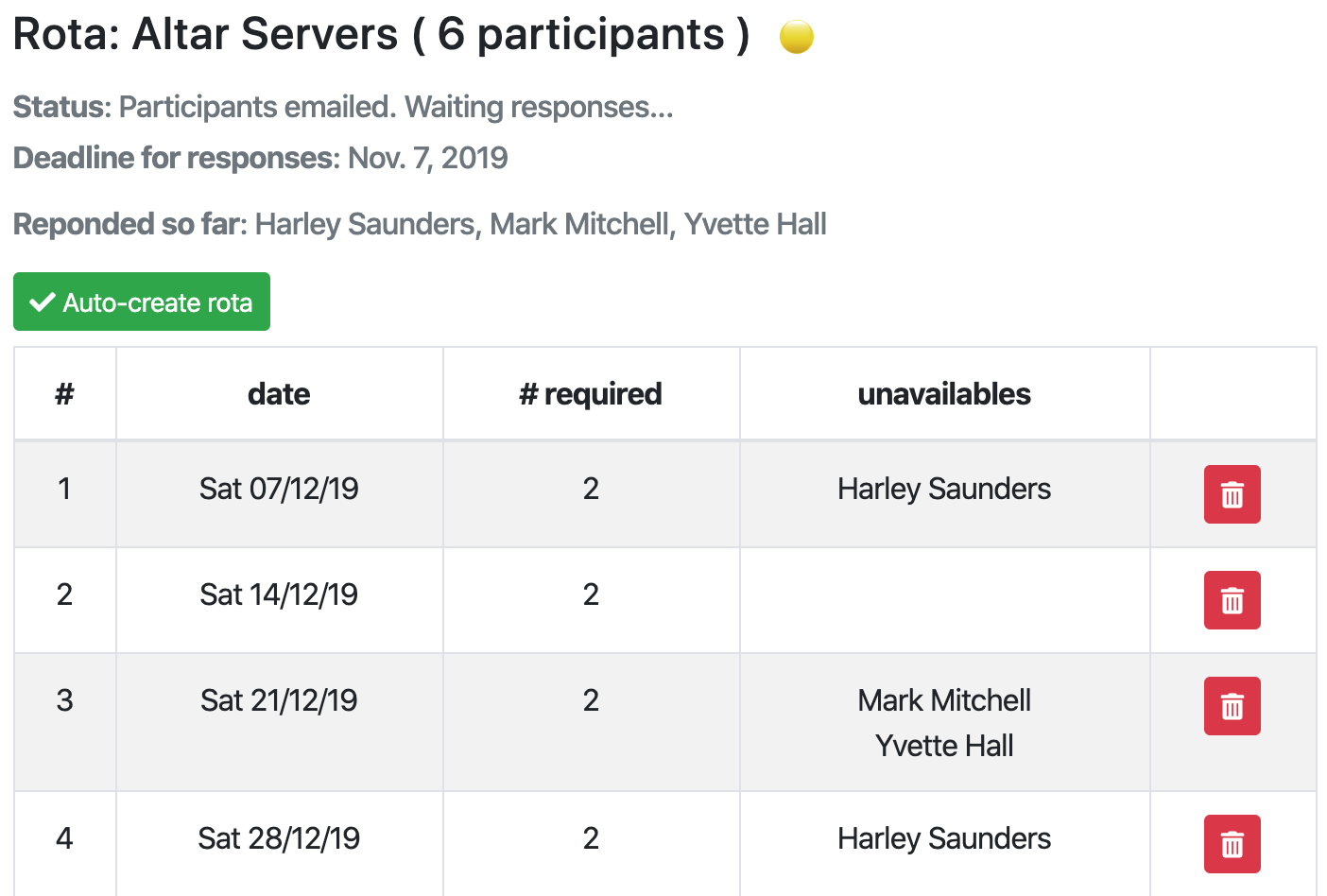Image resolution: width=1327 pixels, height=896 pixels.
Task: Click the Sat 21/12/19 date cell
Action: (279, 700)
